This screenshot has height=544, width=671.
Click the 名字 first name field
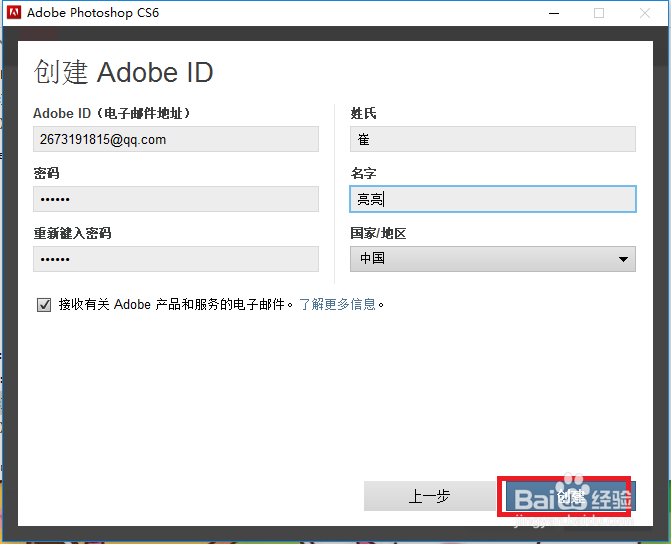coord(493,199)
